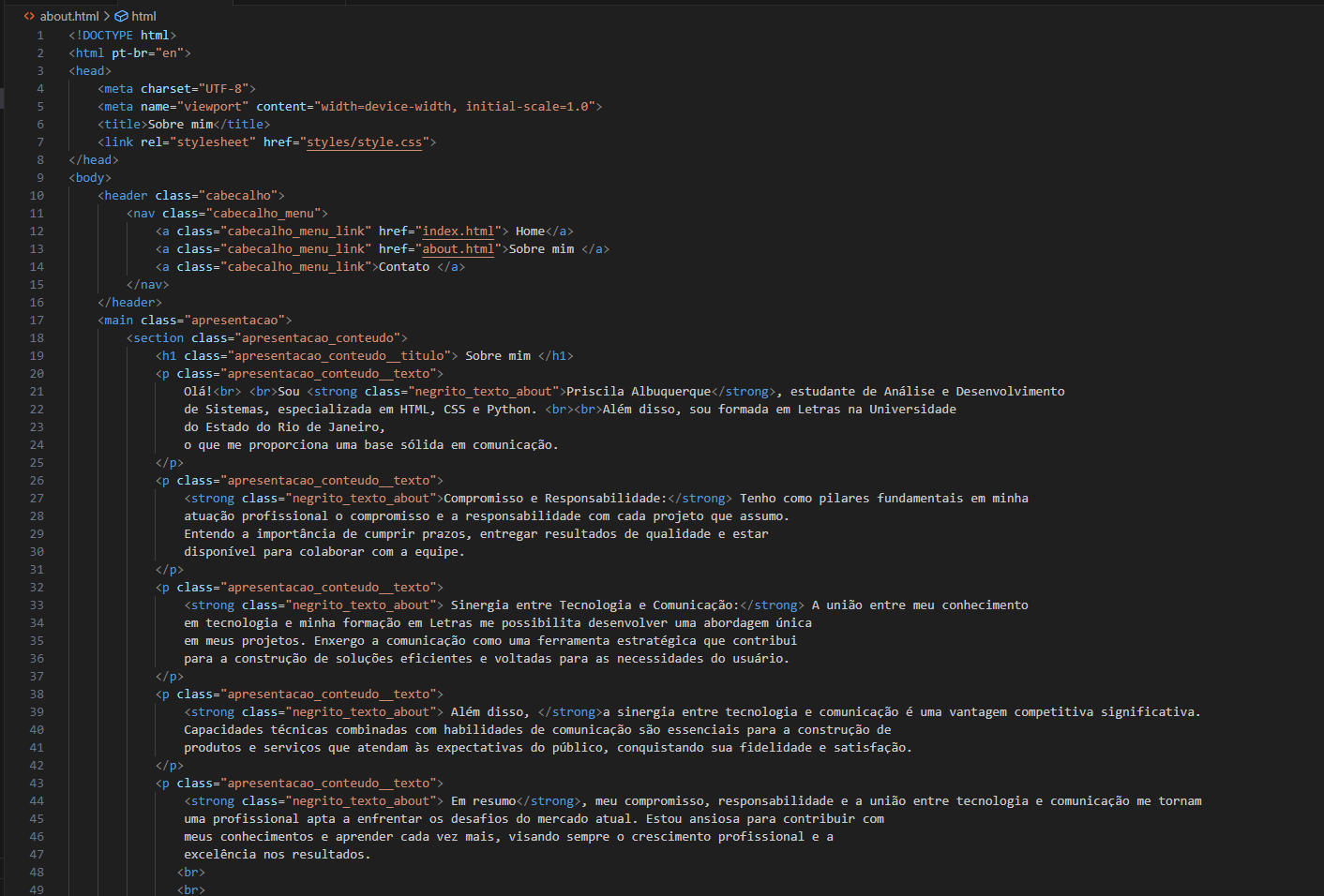The width and height of the screenshot is (1324, 896).
Task: Open the html element breadcrumb item
Action: [x=143, y=16]
